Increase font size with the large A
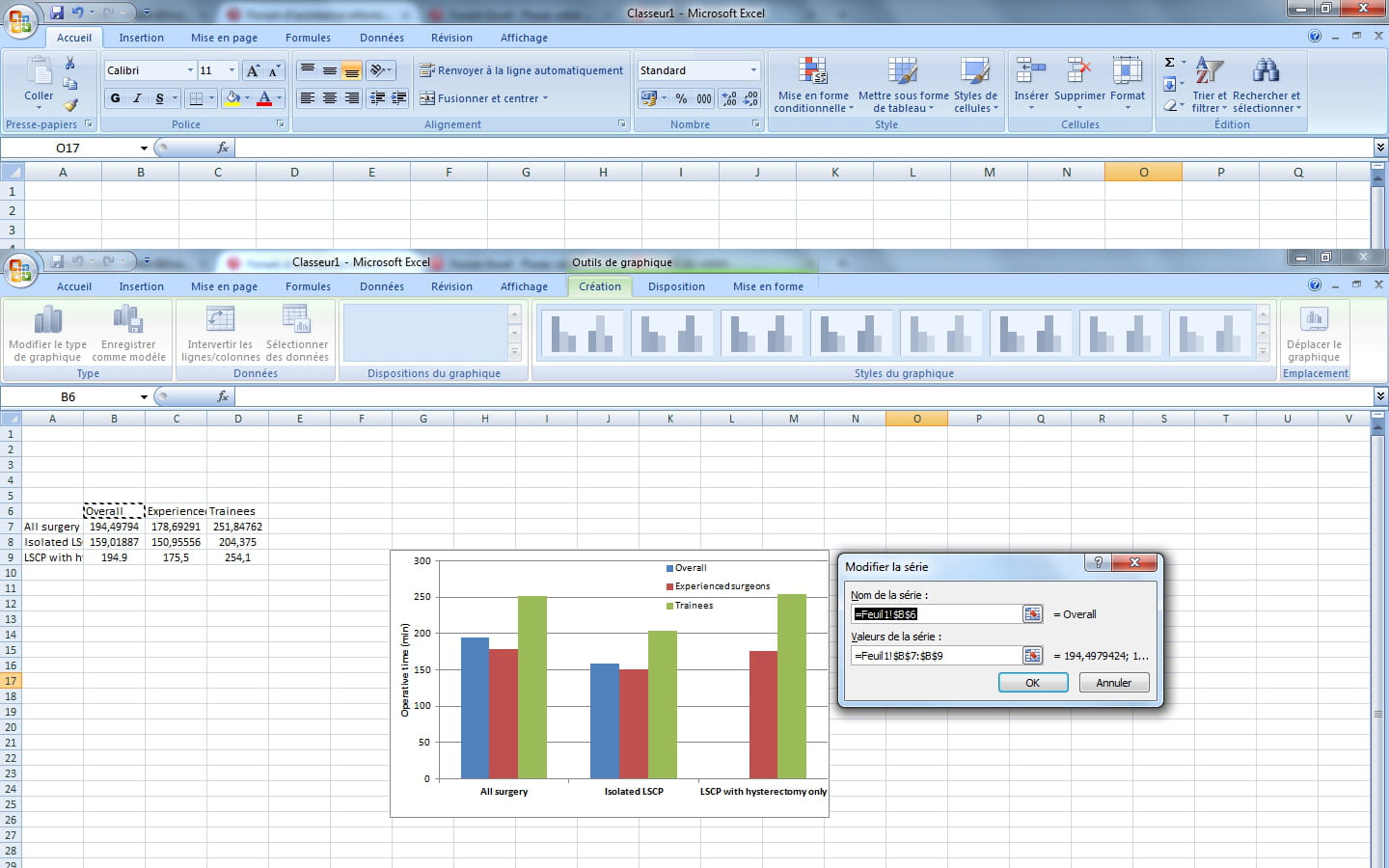Image resolution: width=1389 pixels, height=868 pixels. point(253,70)
